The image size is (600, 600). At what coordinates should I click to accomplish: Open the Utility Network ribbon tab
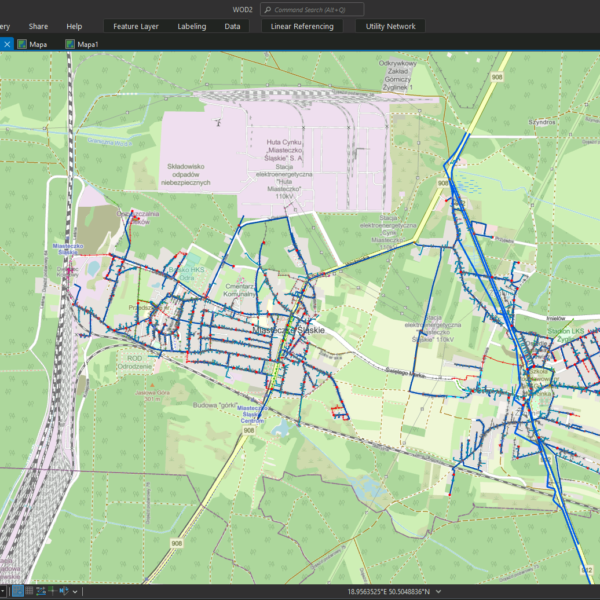391,26
